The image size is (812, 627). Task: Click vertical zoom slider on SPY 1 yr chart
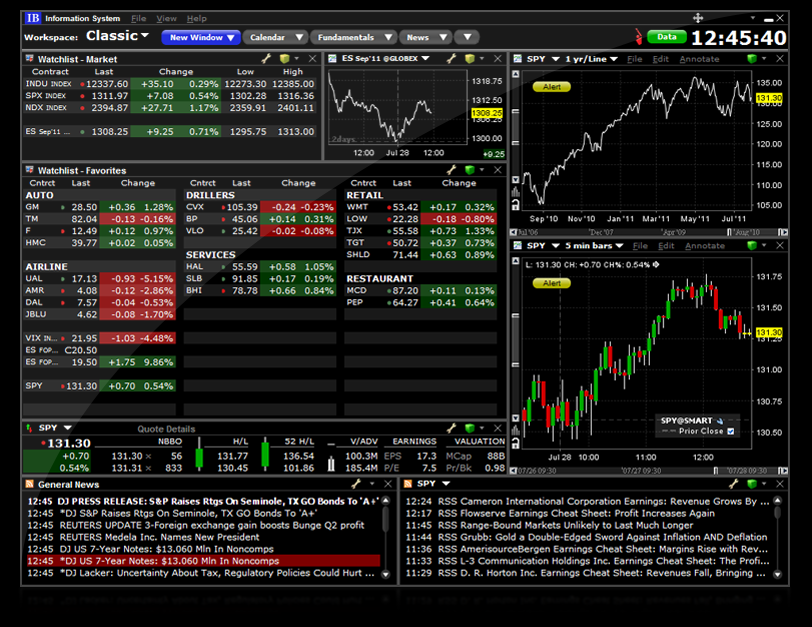[x=515, y=127]
